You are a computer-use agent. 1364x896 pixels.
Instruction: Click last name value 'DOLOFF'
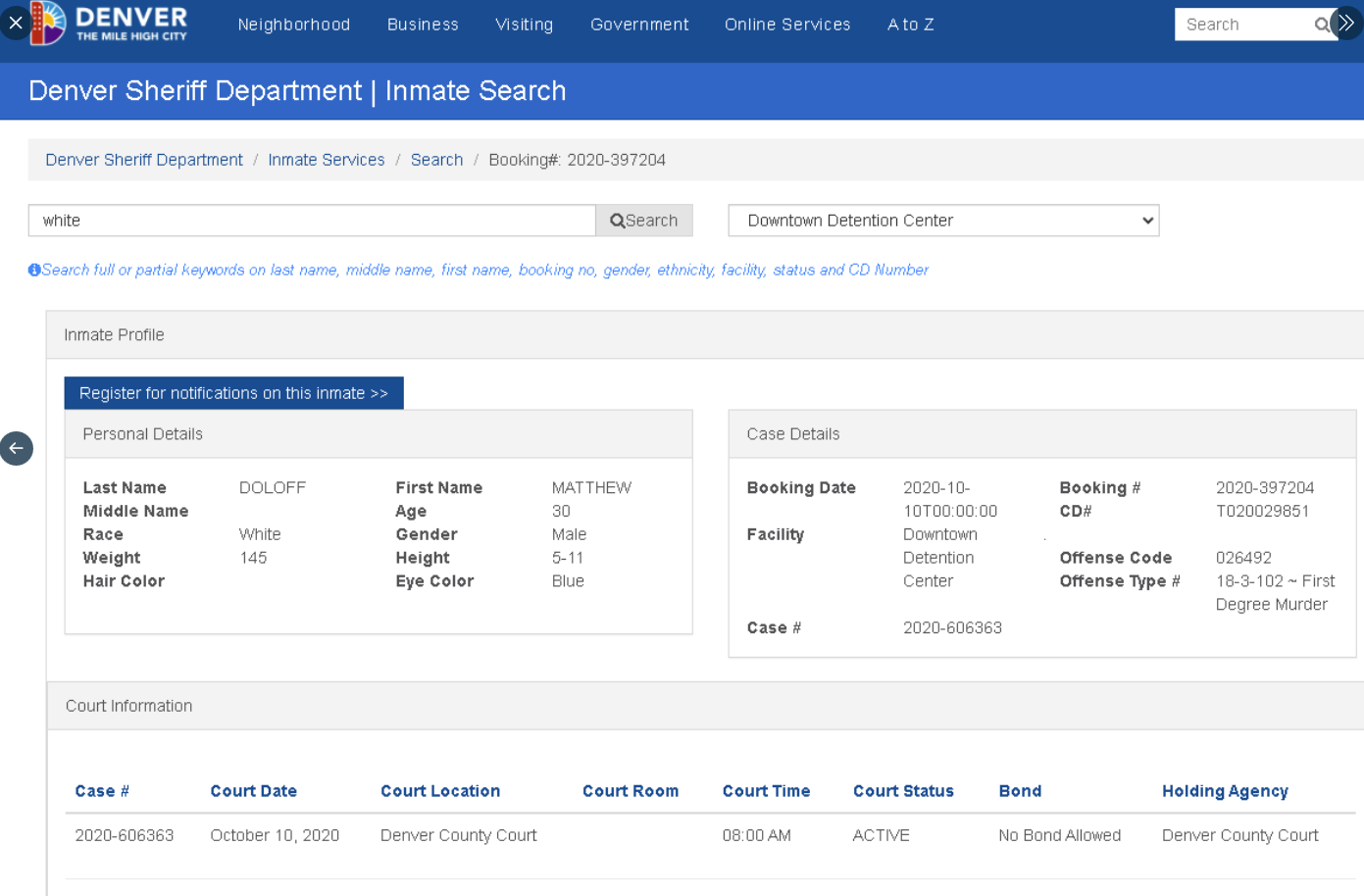pos(273,487)
